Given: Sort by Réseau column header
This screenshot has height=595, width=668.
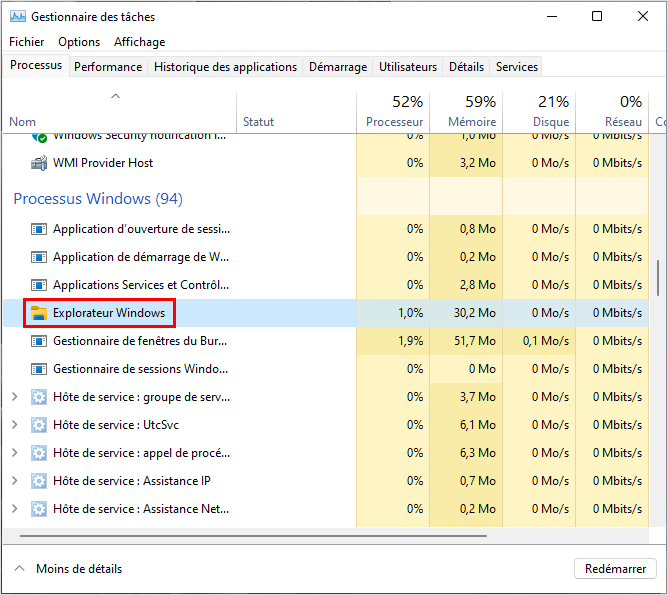Looking at the screenshot, I should click(x=612, y=112).
